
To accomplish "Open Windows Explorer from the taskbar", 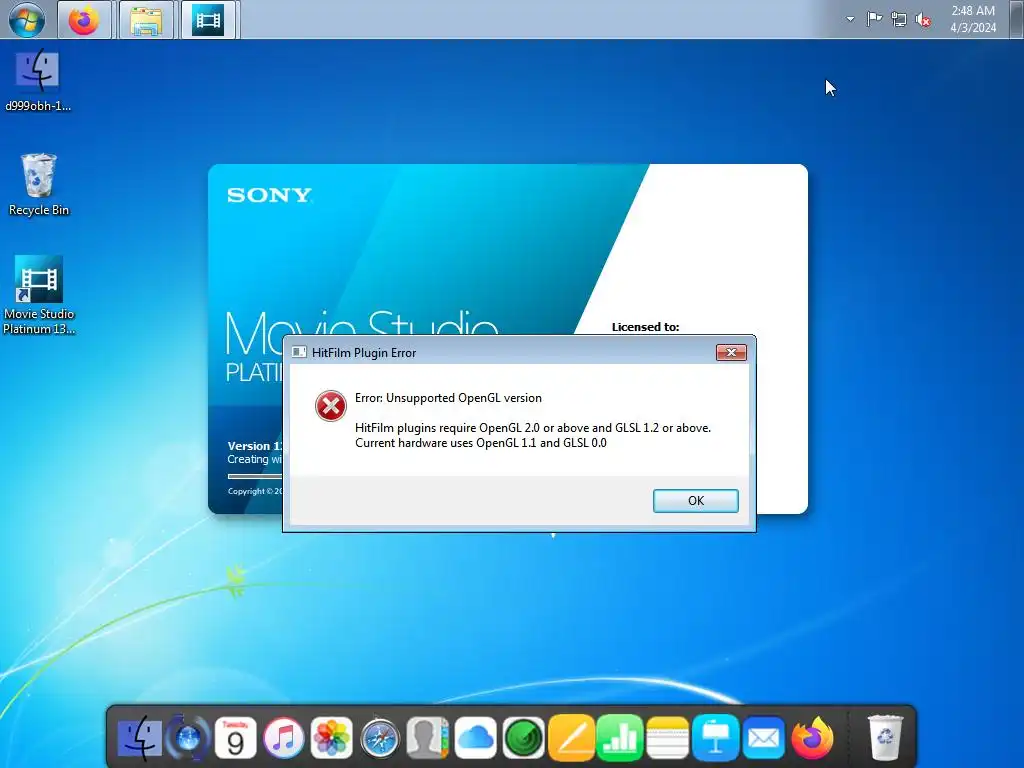I will [x=146, y=20].
